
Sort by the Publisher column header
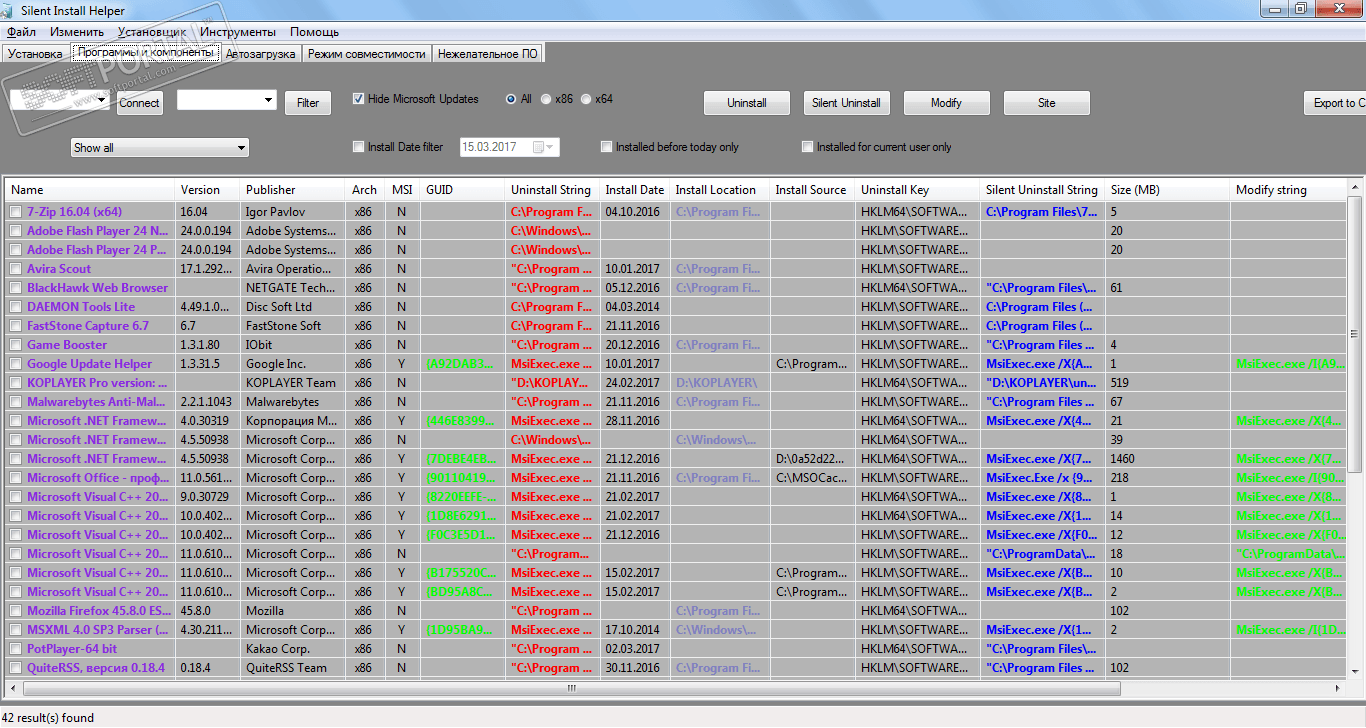point(294,190)
